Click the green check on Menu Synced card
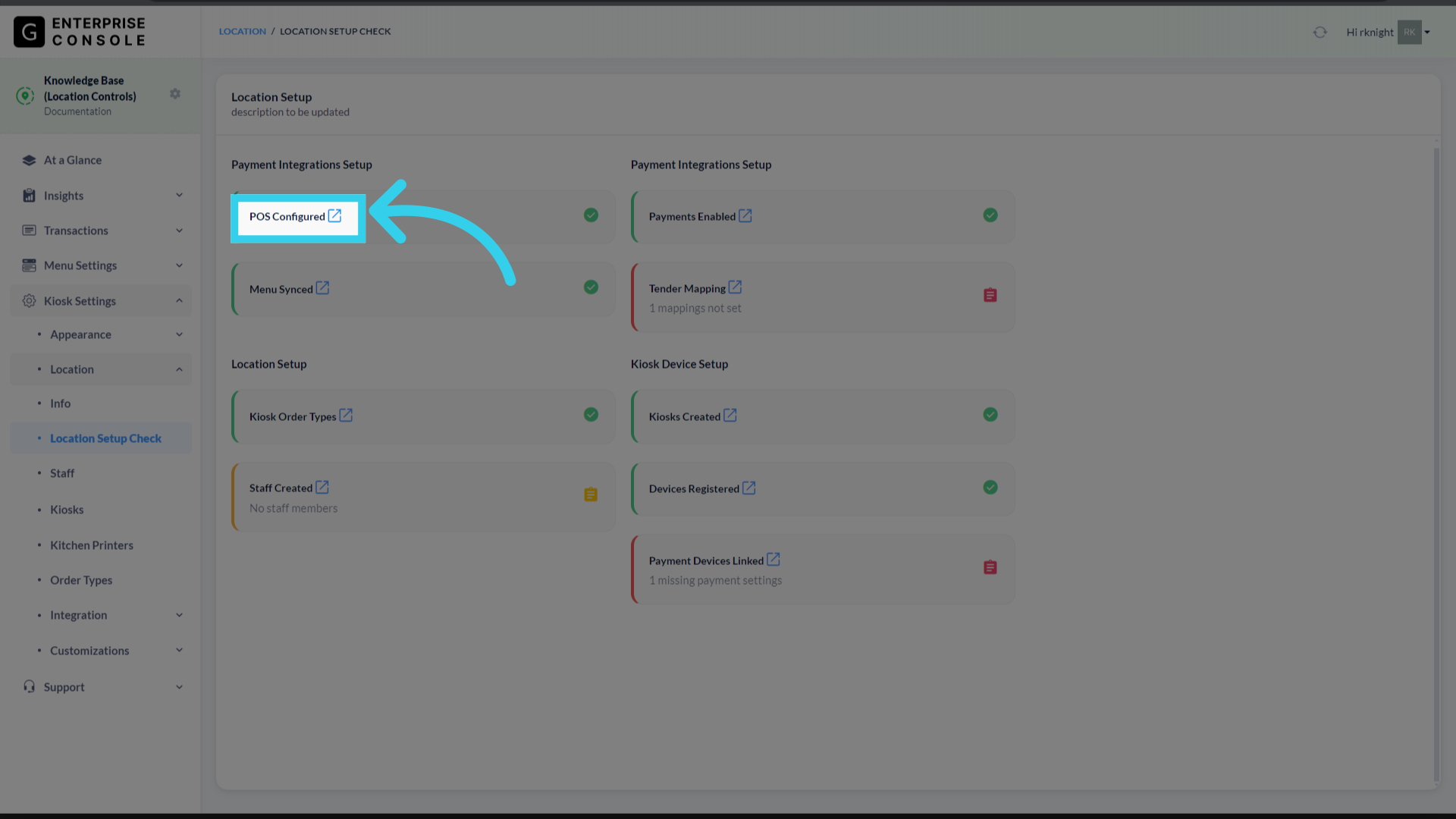1456x819 pixels. pos(591,287)
